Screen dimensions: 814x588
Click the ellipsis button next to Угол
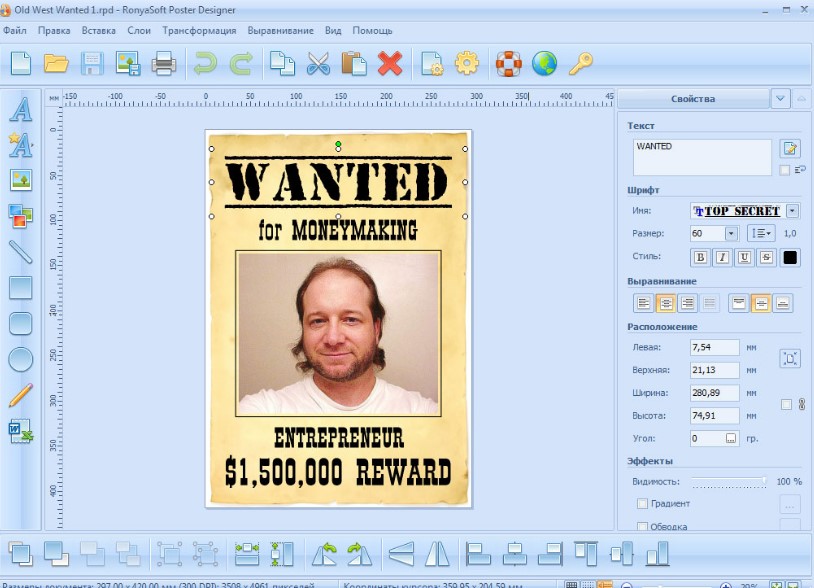(730, 439)
